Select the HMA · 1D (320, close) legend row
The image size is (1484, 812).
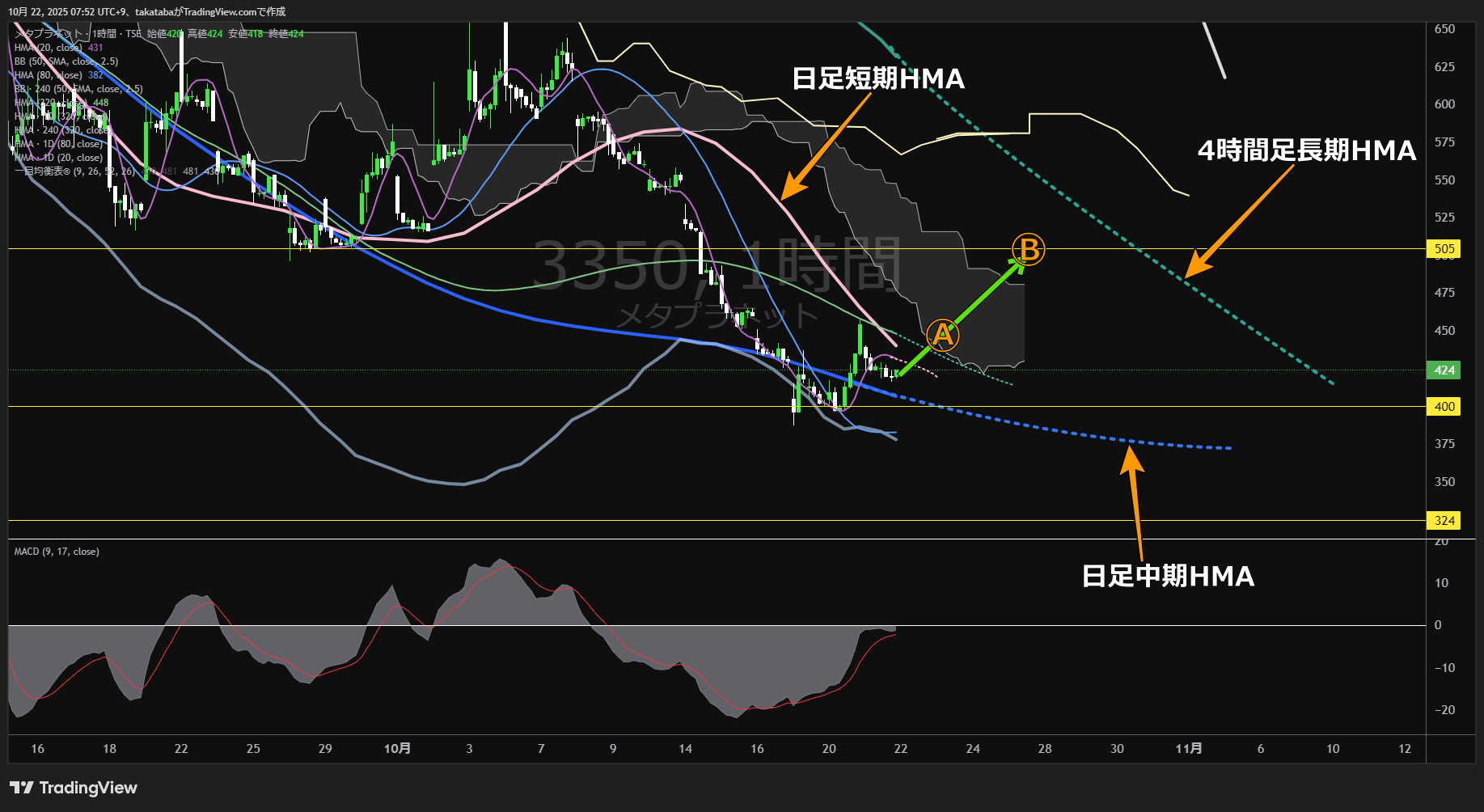click(61, 116)
